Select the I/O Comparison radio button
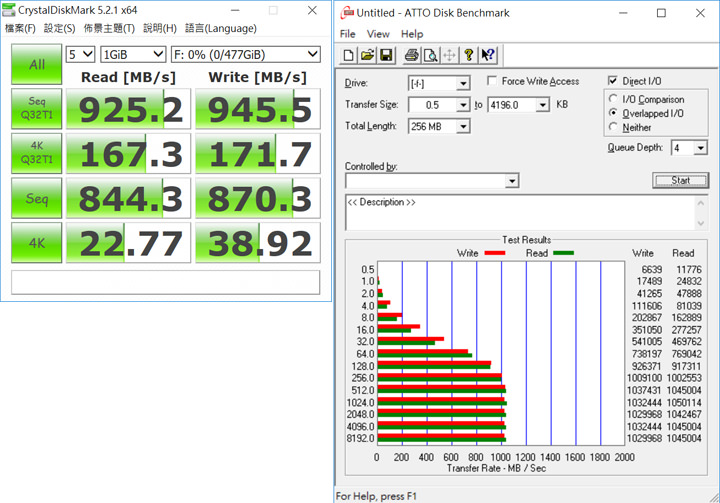The image size is (720, 503). point(613,99)
